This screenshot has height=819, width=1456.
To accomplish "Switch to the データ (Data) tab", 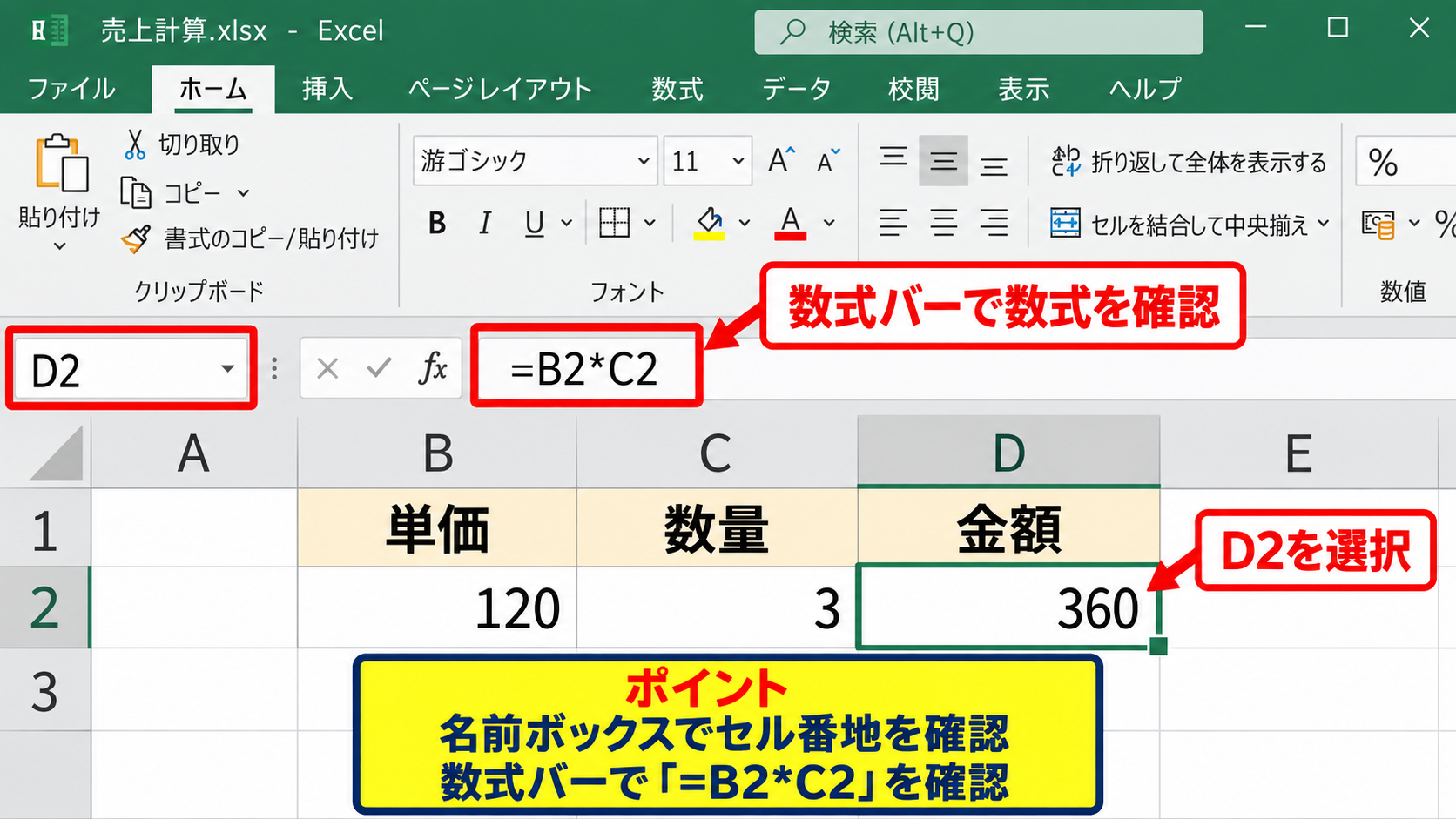I will click(x=797, y=89).
